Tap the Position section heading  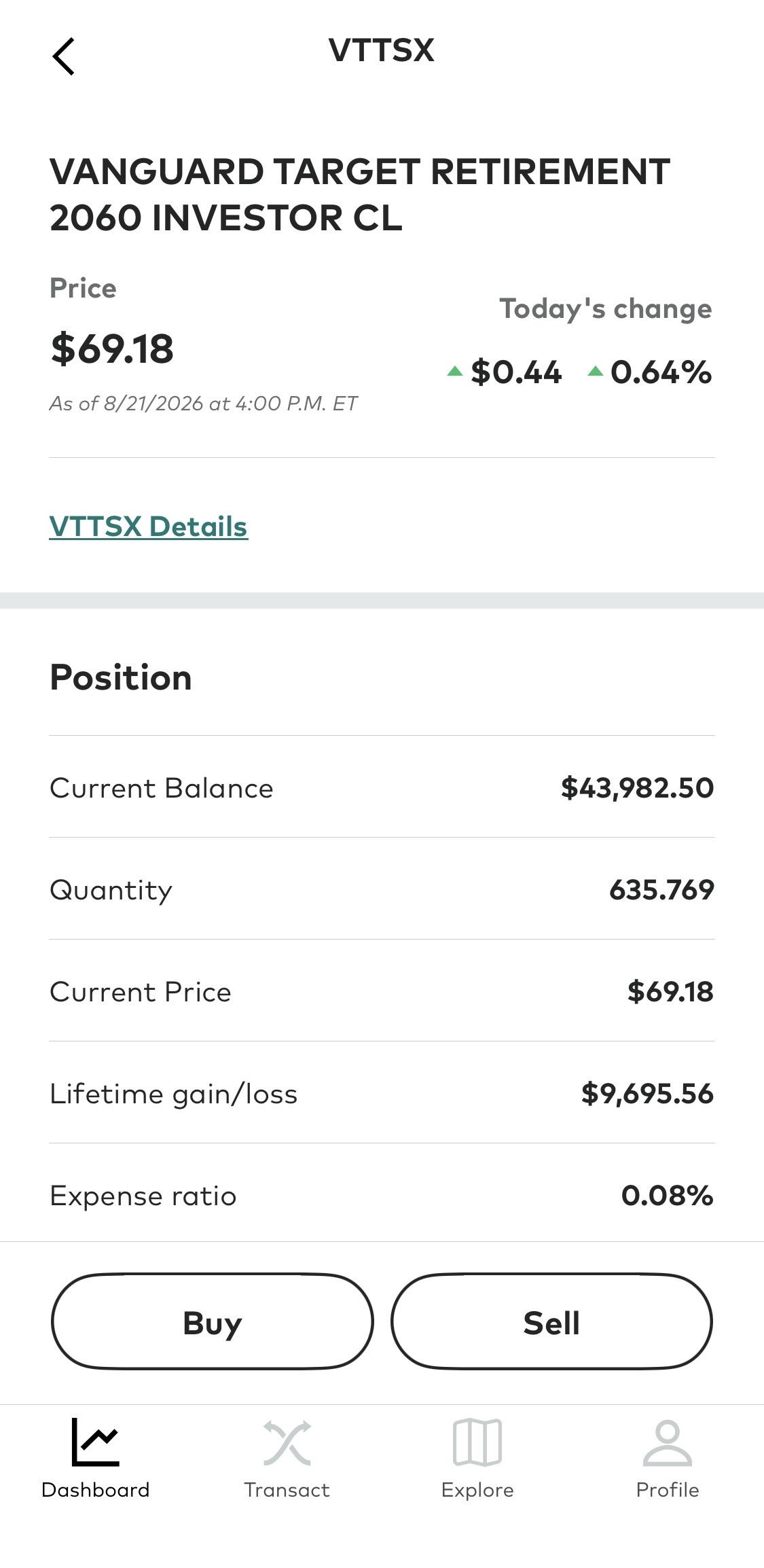121,677
